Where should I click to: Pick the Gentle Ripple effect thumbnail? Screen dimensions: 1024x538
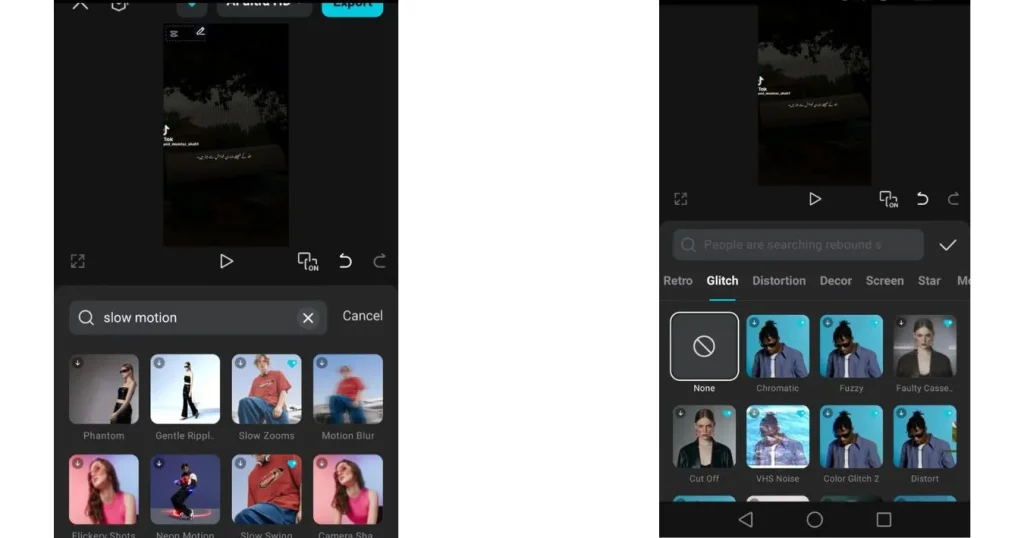(185, 389)
